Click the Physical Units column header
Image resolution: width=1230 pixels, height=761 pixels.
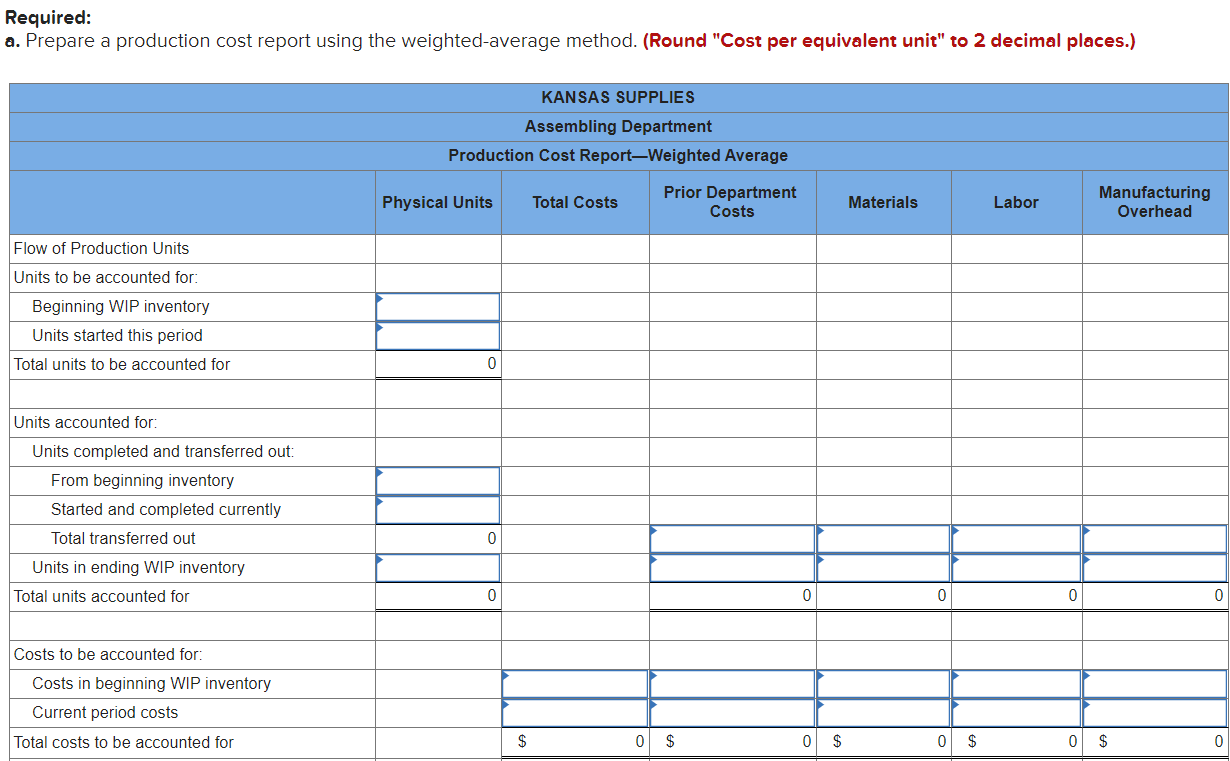pyautogui.click(x=437, y=202)
